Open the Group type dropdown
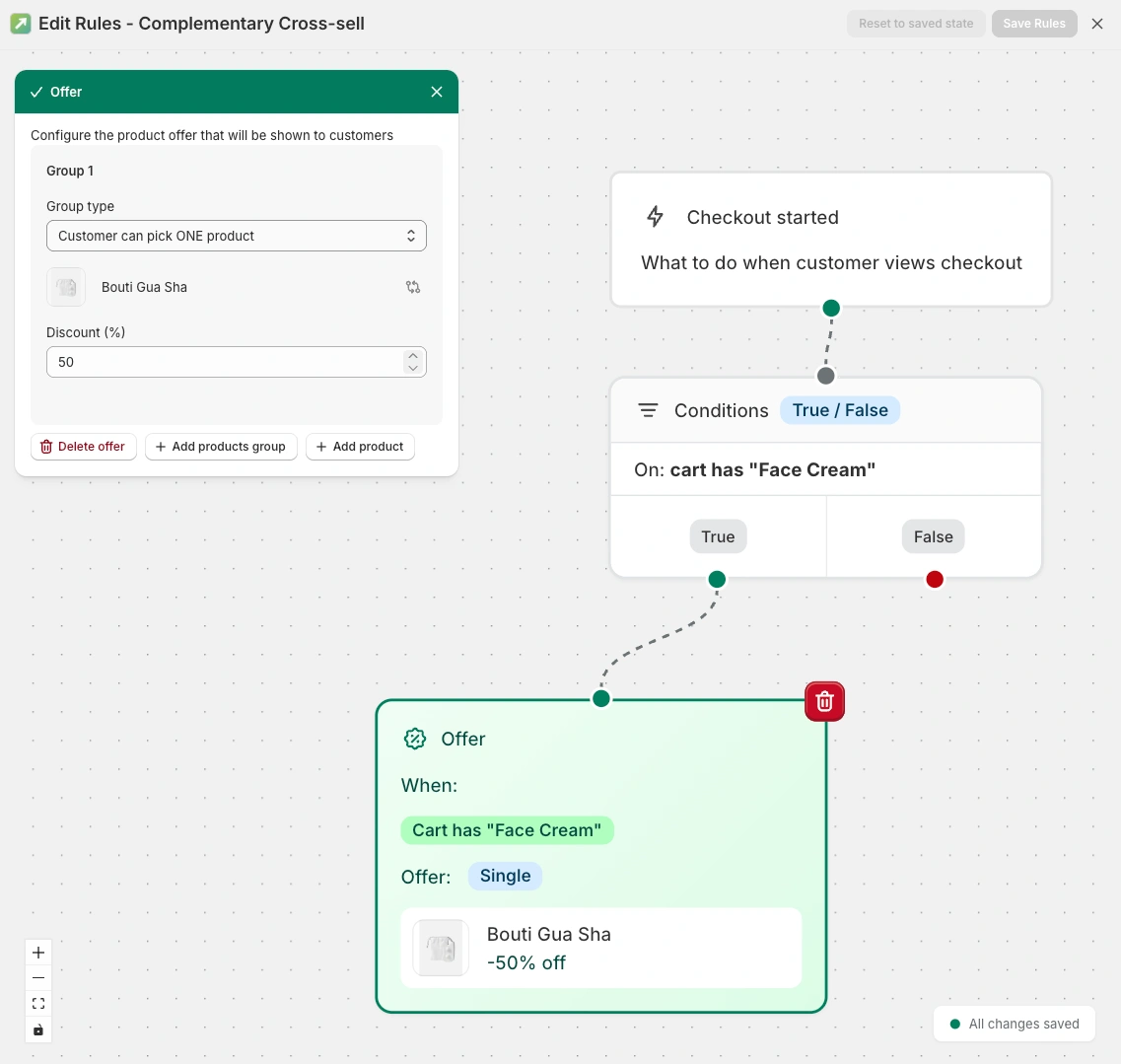This screenshot has height=1064, width=1121. [x=237, y=236]
